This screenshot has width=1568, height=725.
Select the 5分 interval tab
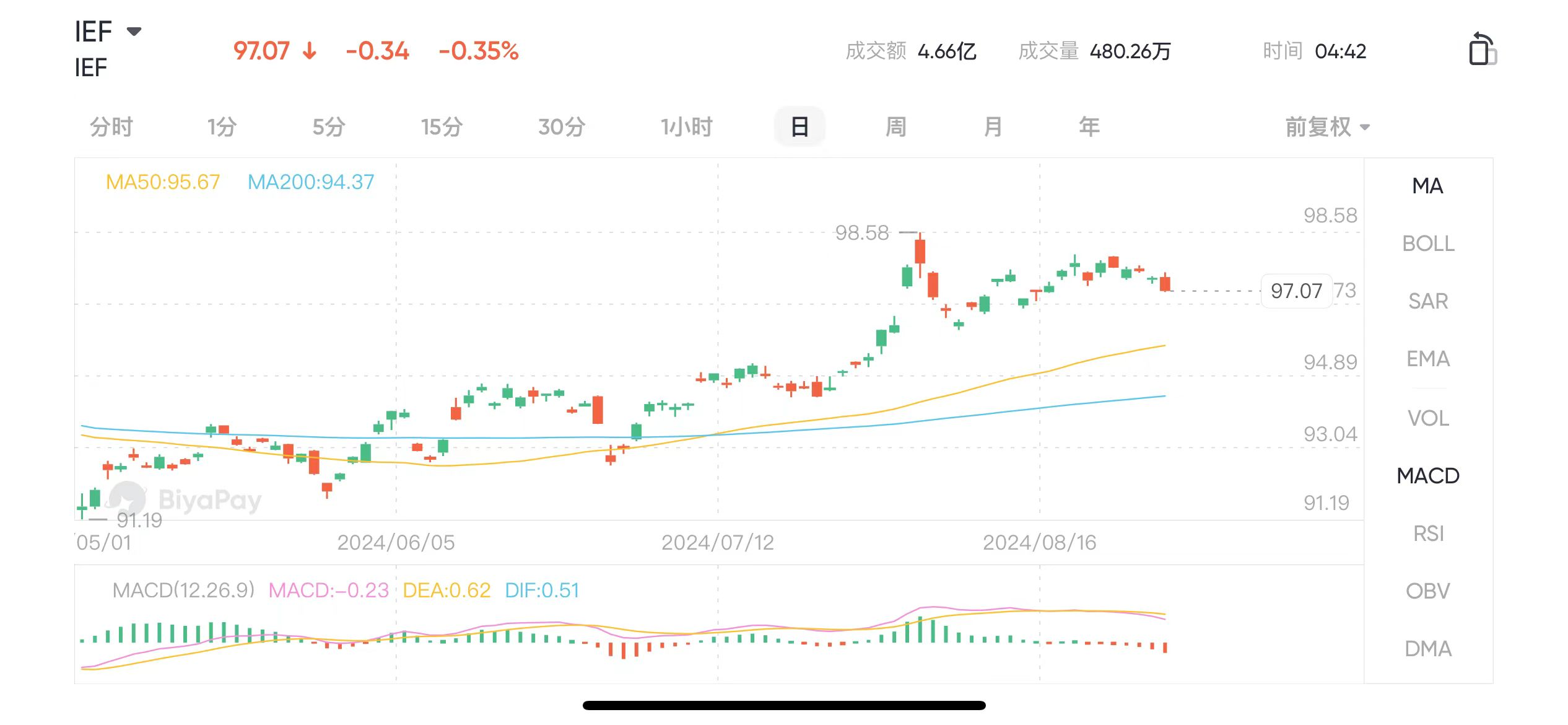coord(328,127)
